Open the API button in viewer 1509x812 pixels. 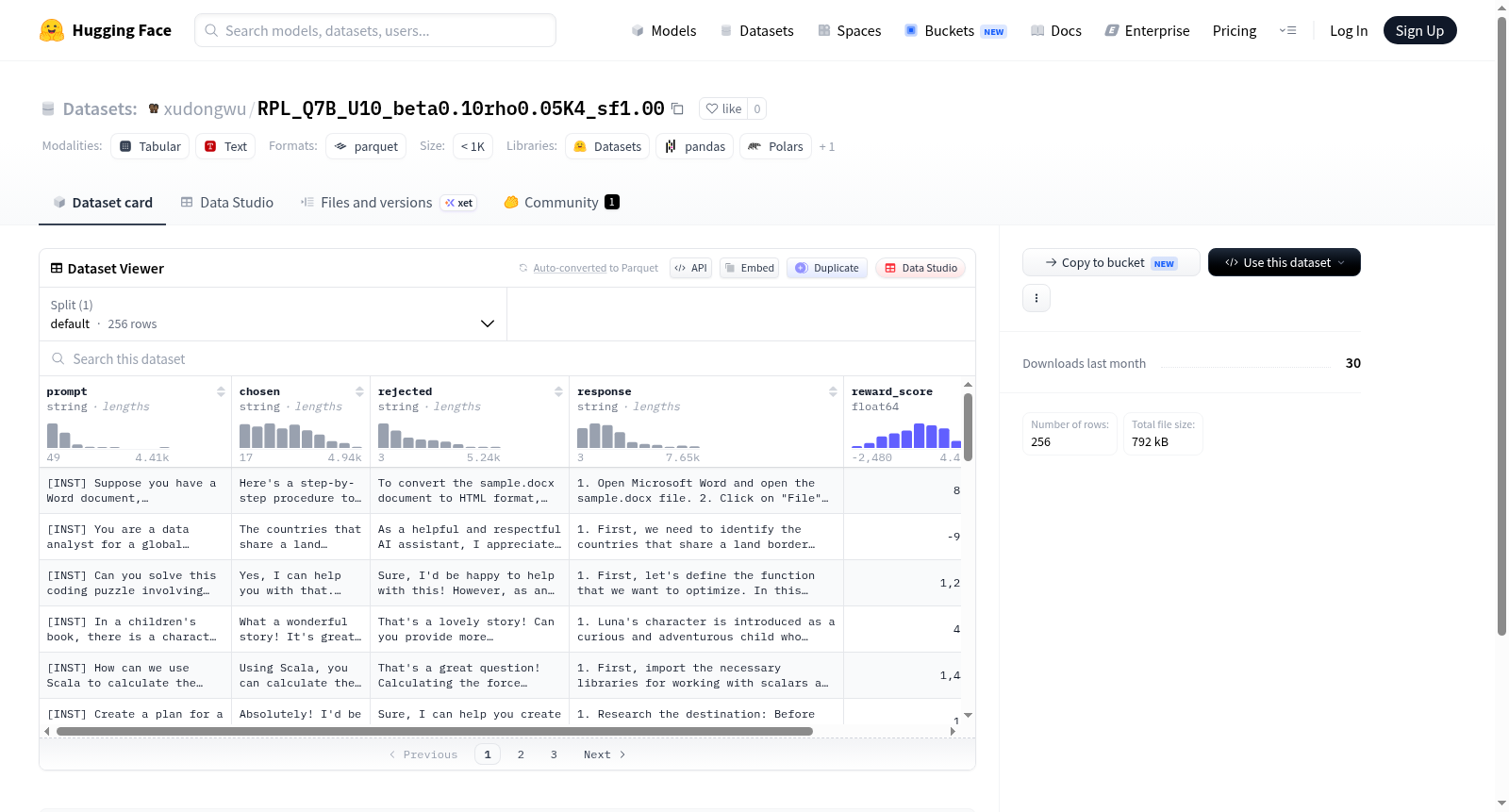click(690, 268)
